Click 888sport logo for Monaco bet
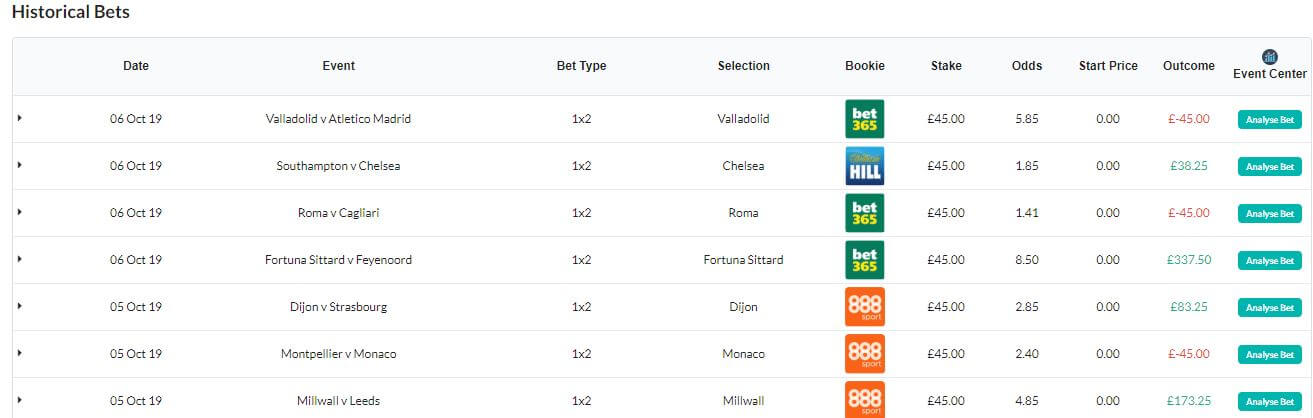Screen dimensions: 1313x418 coord(864,354)
